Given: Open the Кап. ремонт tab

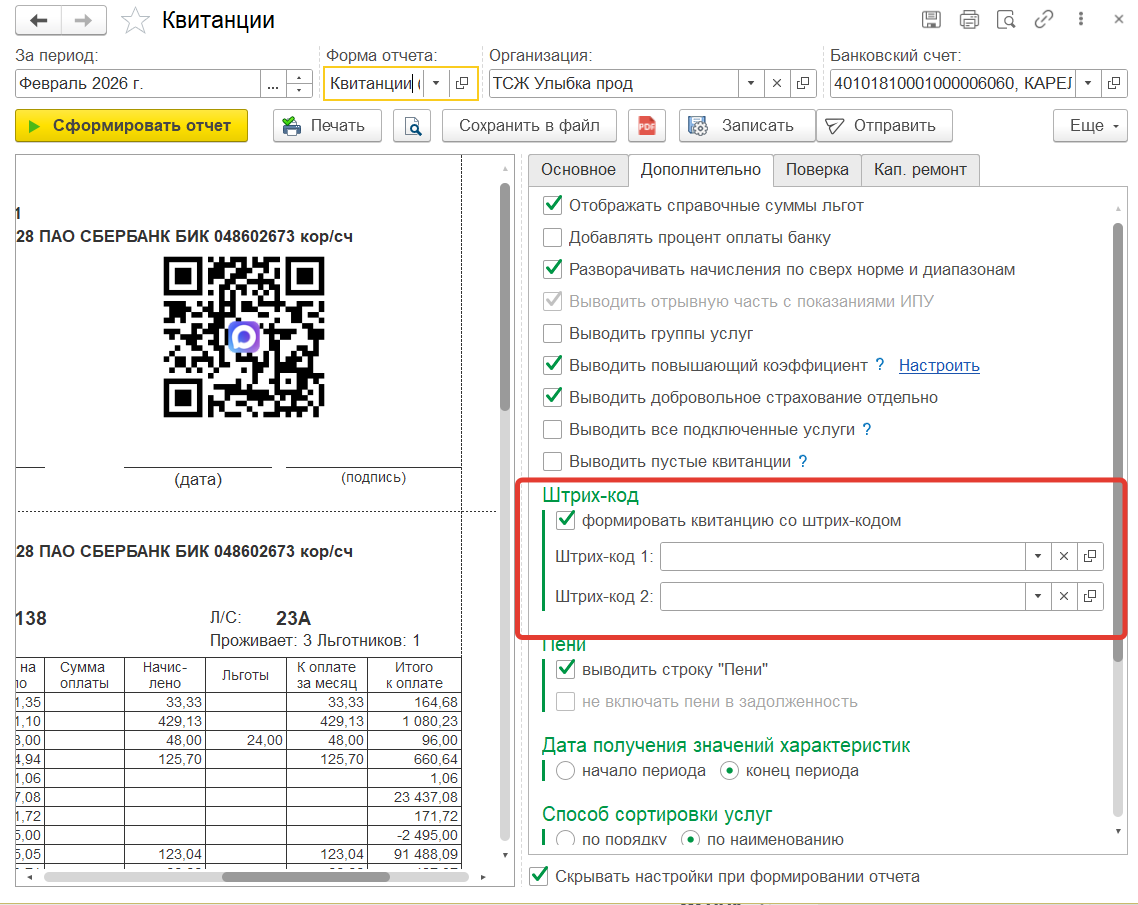Looking at the screenshot, I should tap(920, 170).
